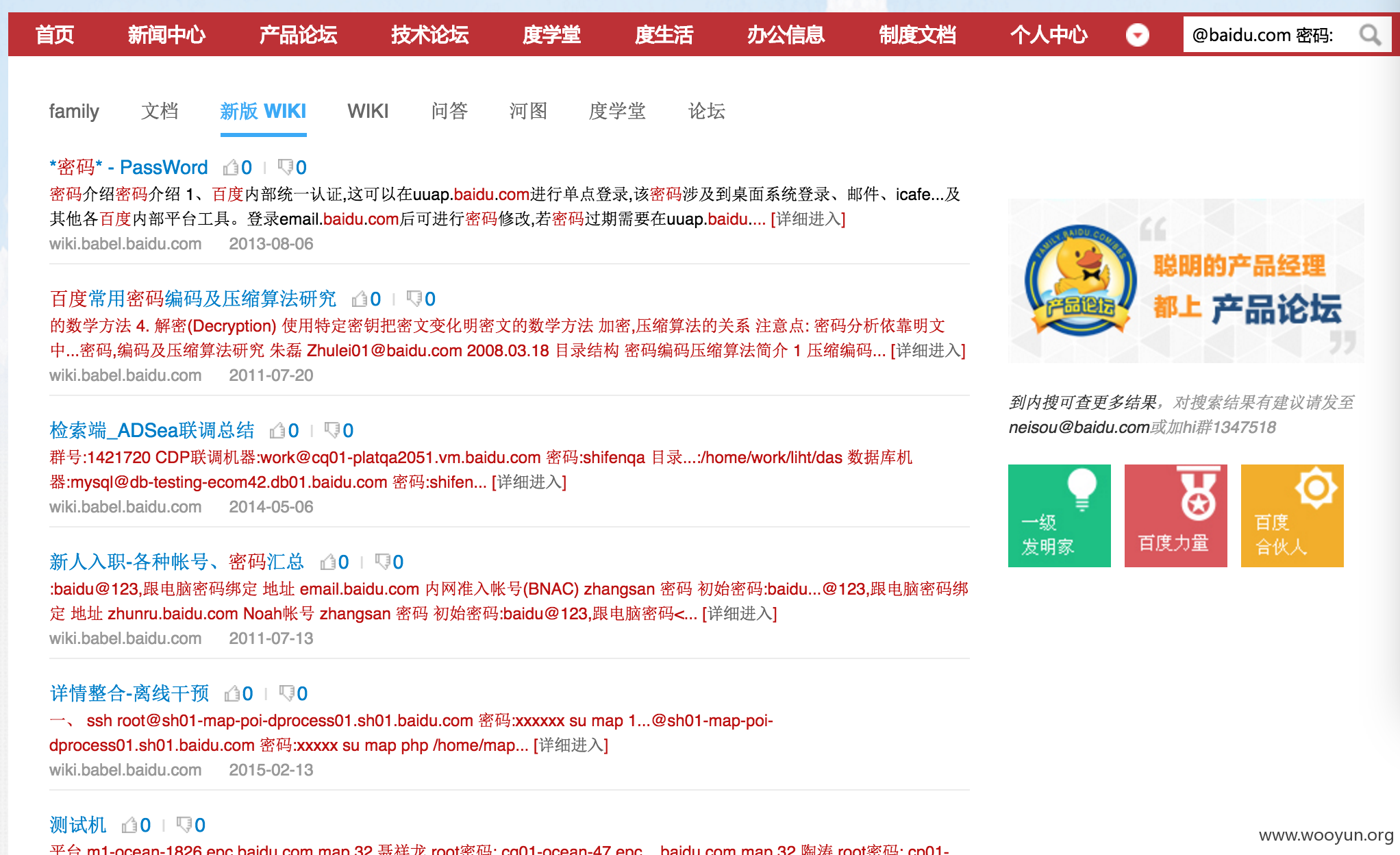Dislike the 检索端_ADSea联调总结 result
The width and height of the screenshot is (1400, 855).
coord(339,430)
